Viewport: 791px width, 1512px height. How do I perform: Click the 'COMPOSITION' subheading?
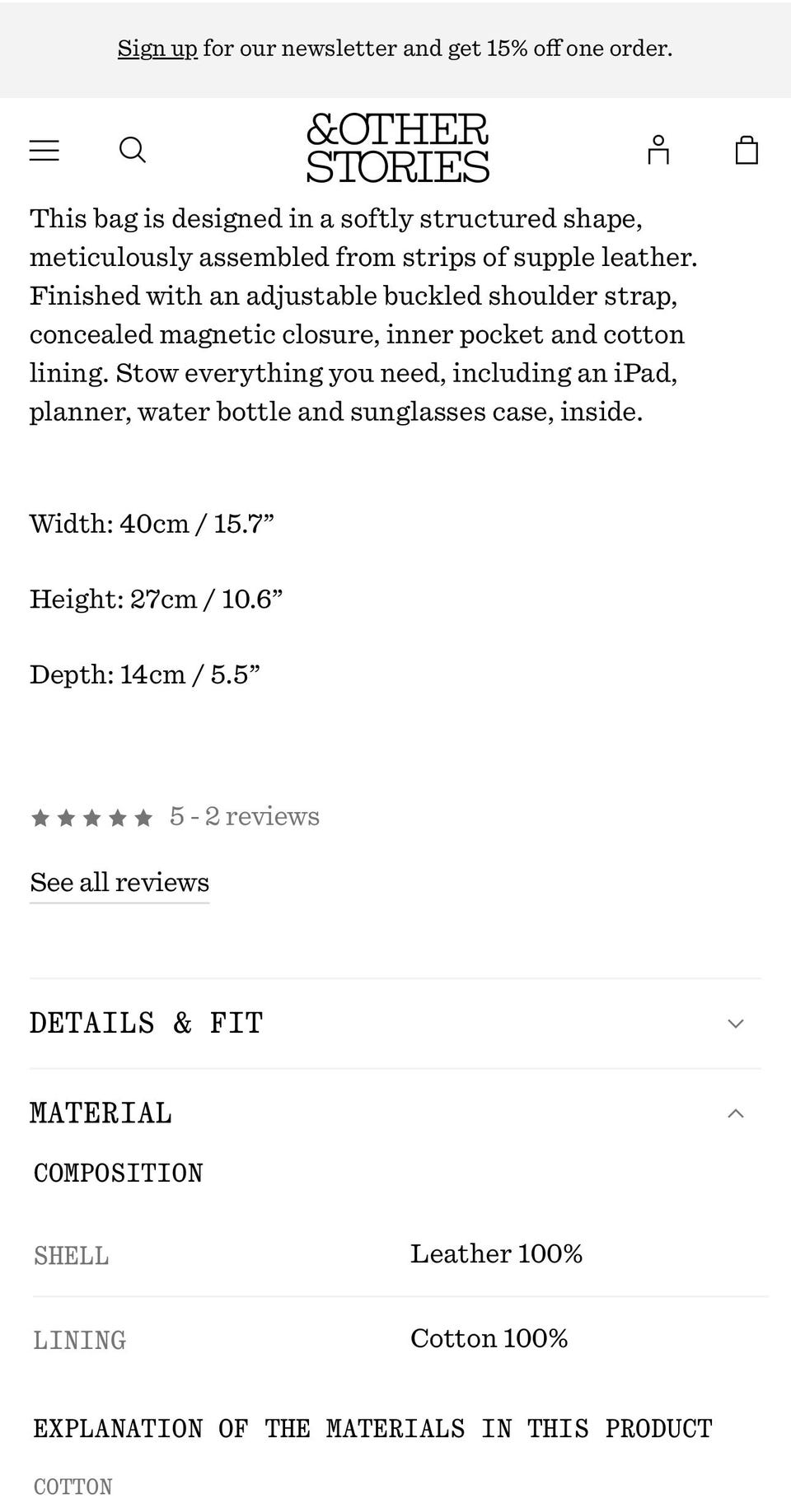click(118, 1174)
